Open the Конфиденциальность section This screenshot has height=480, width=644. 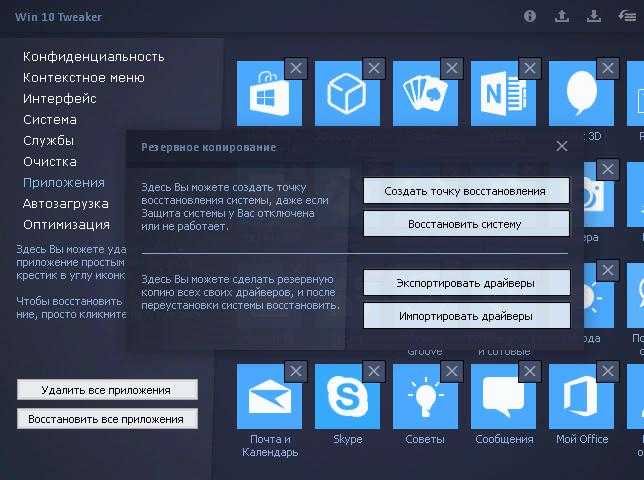point(94,57)
